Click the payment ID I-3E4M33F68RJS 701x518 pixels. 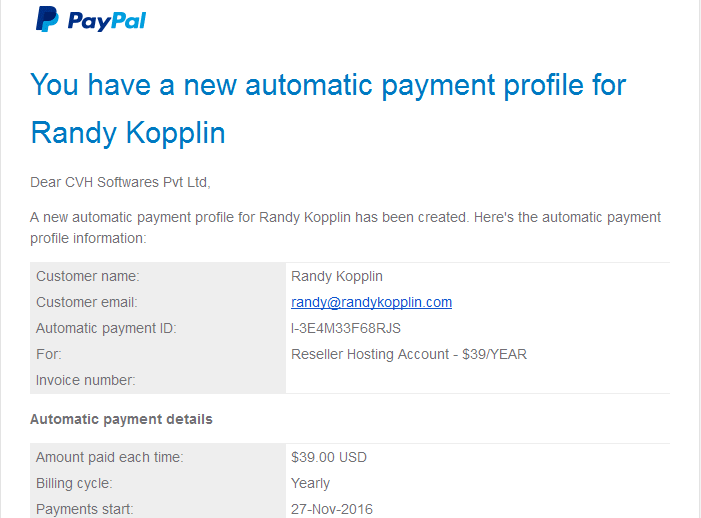(x=346, y=328)
